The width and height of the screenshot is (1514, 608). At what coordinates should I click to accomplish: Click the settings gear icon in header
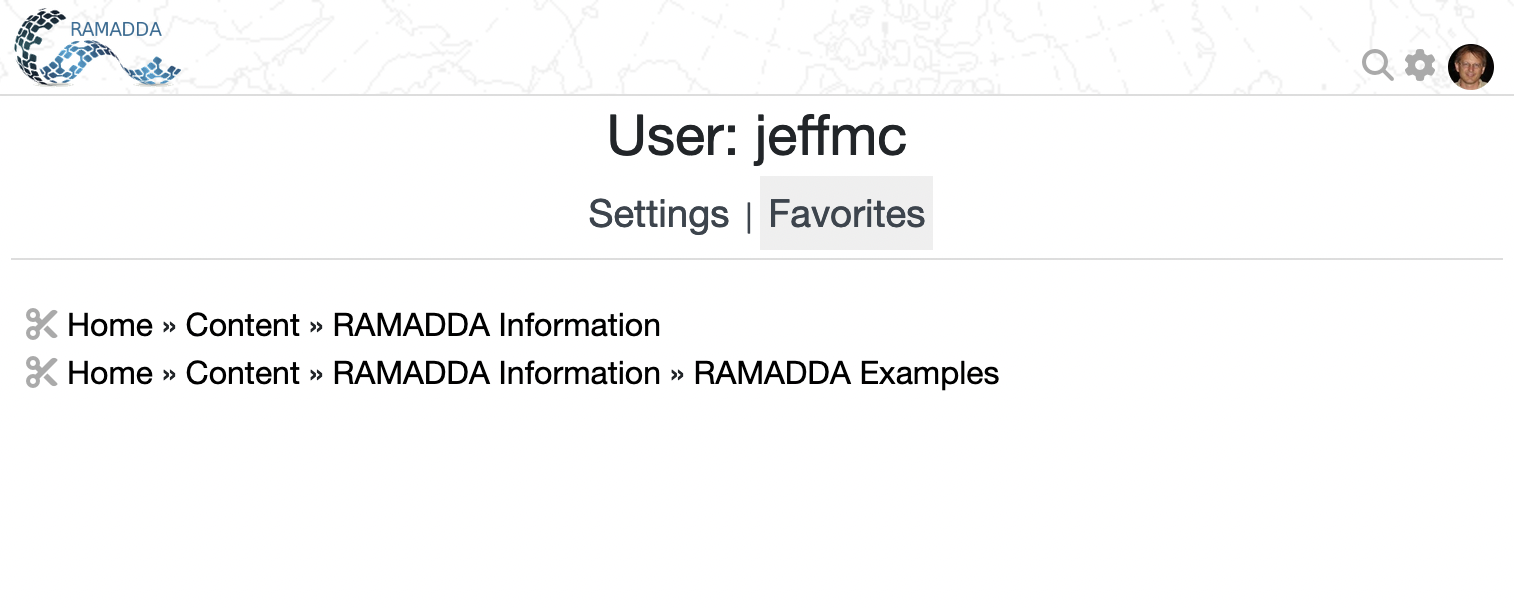click(1420, 66)
